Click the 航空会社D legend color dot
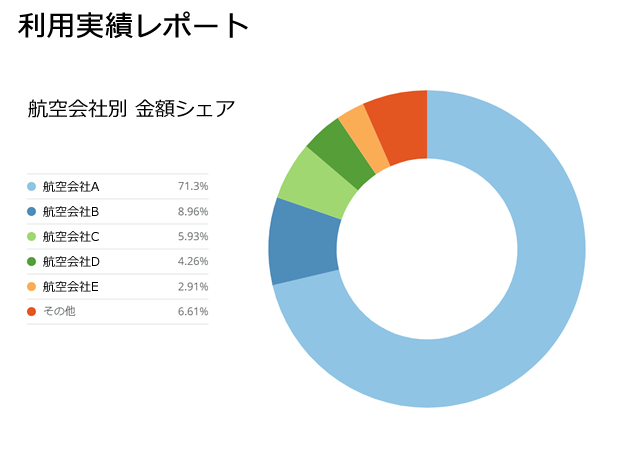Screen dimensions: 620x450 tap(32, 262)
